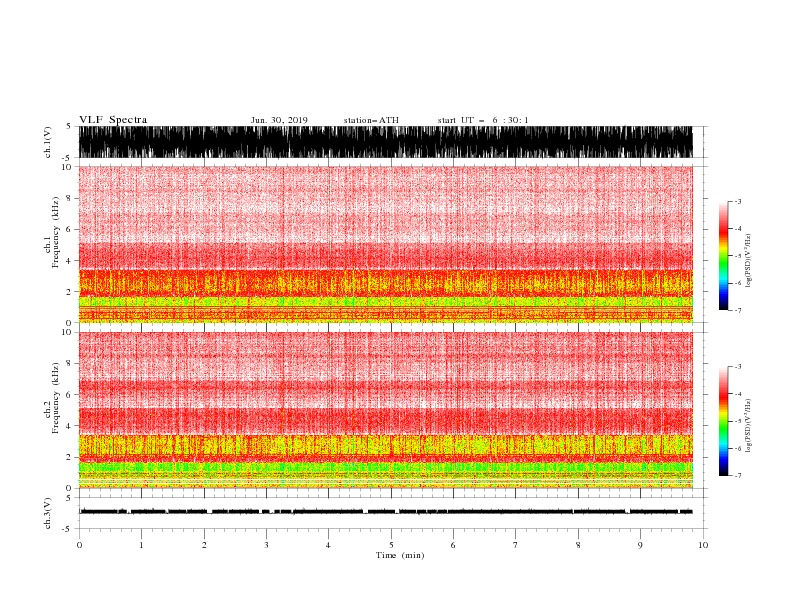Screen dimensions: 792x612
Task: Click inside the ch.1 spectrogram panel
Action: point(386,244)
